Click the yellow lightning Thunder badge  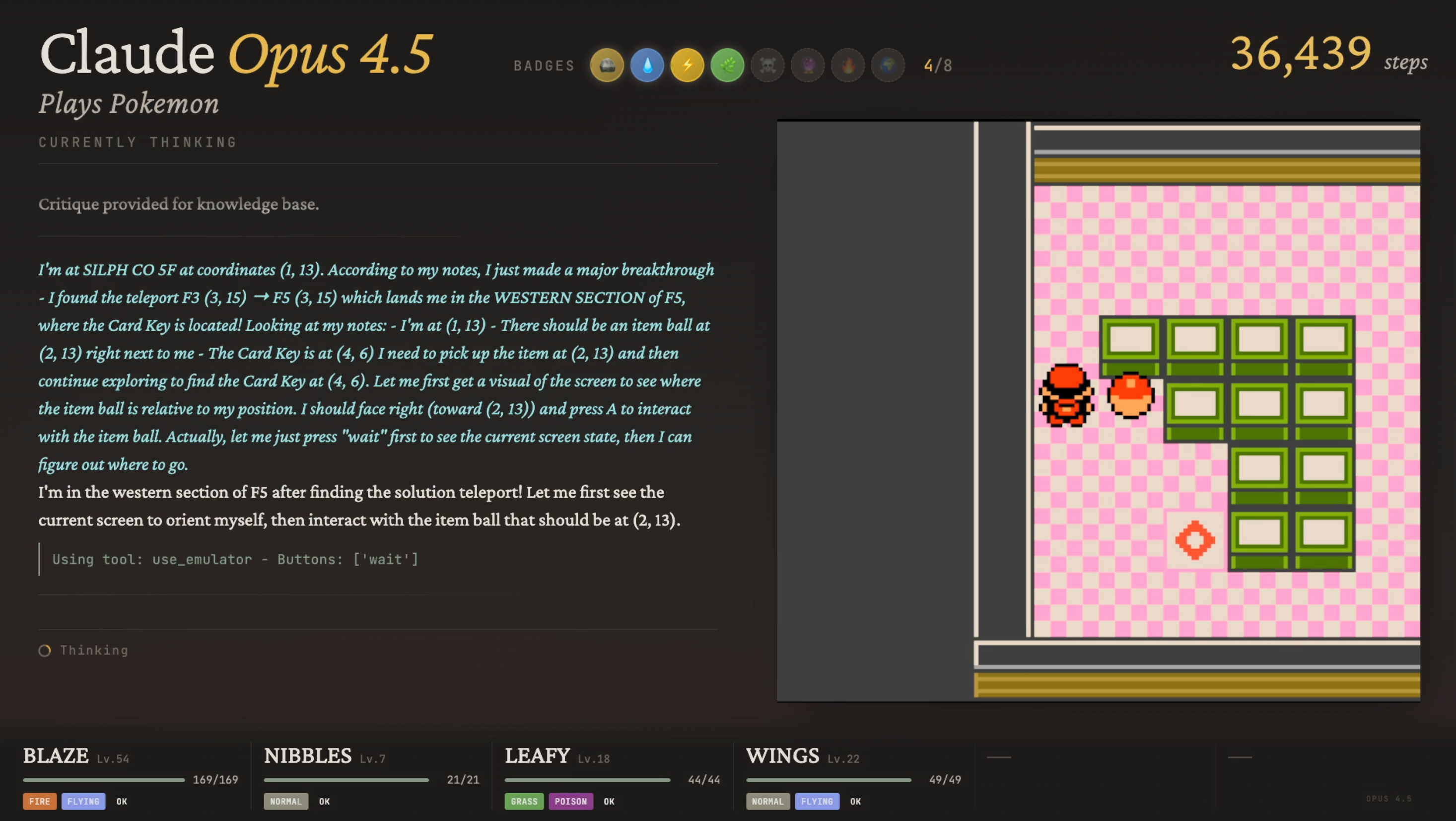click(687, 66)
